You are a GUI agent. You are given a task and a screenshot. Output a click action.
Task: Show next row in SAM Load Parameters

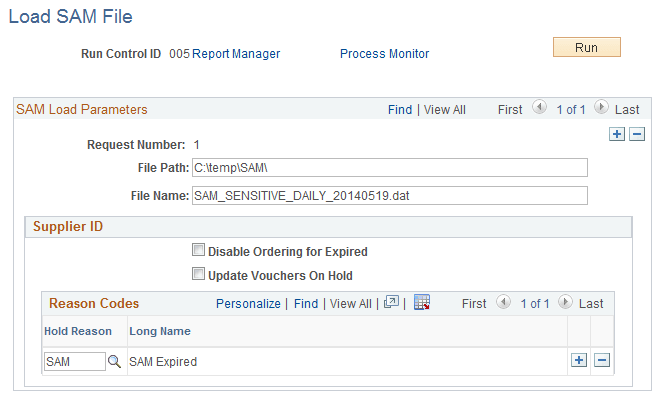[x=601, y=107]
